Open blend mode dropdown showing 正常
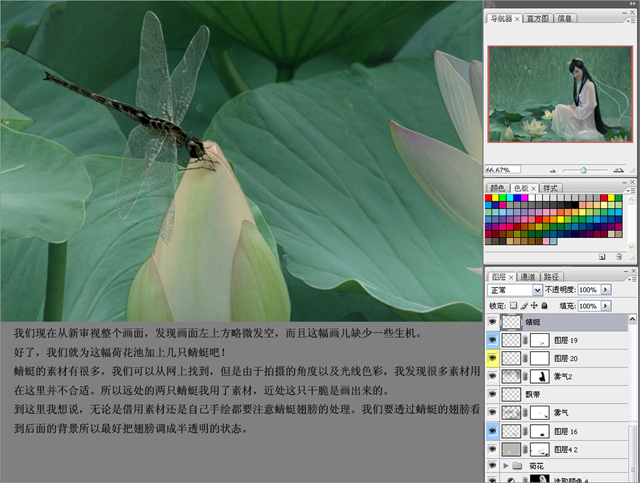The image size is (640, 483). click(515, 290)
